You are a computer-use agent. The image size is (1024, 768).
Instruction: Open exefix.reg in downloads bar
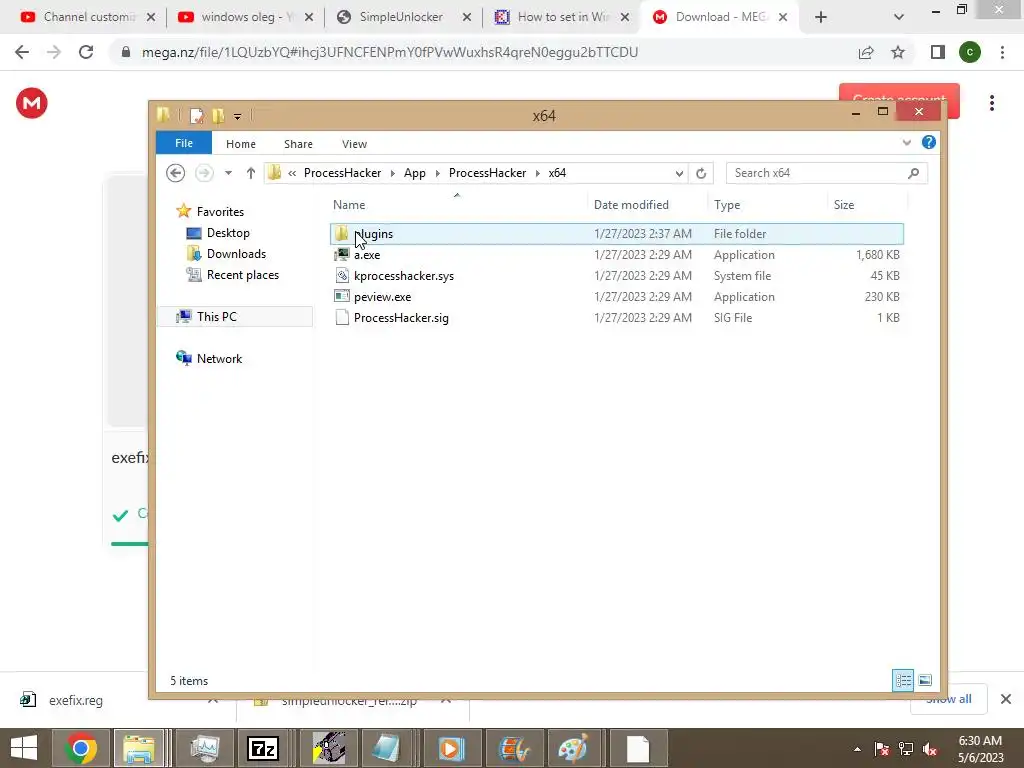76,700
